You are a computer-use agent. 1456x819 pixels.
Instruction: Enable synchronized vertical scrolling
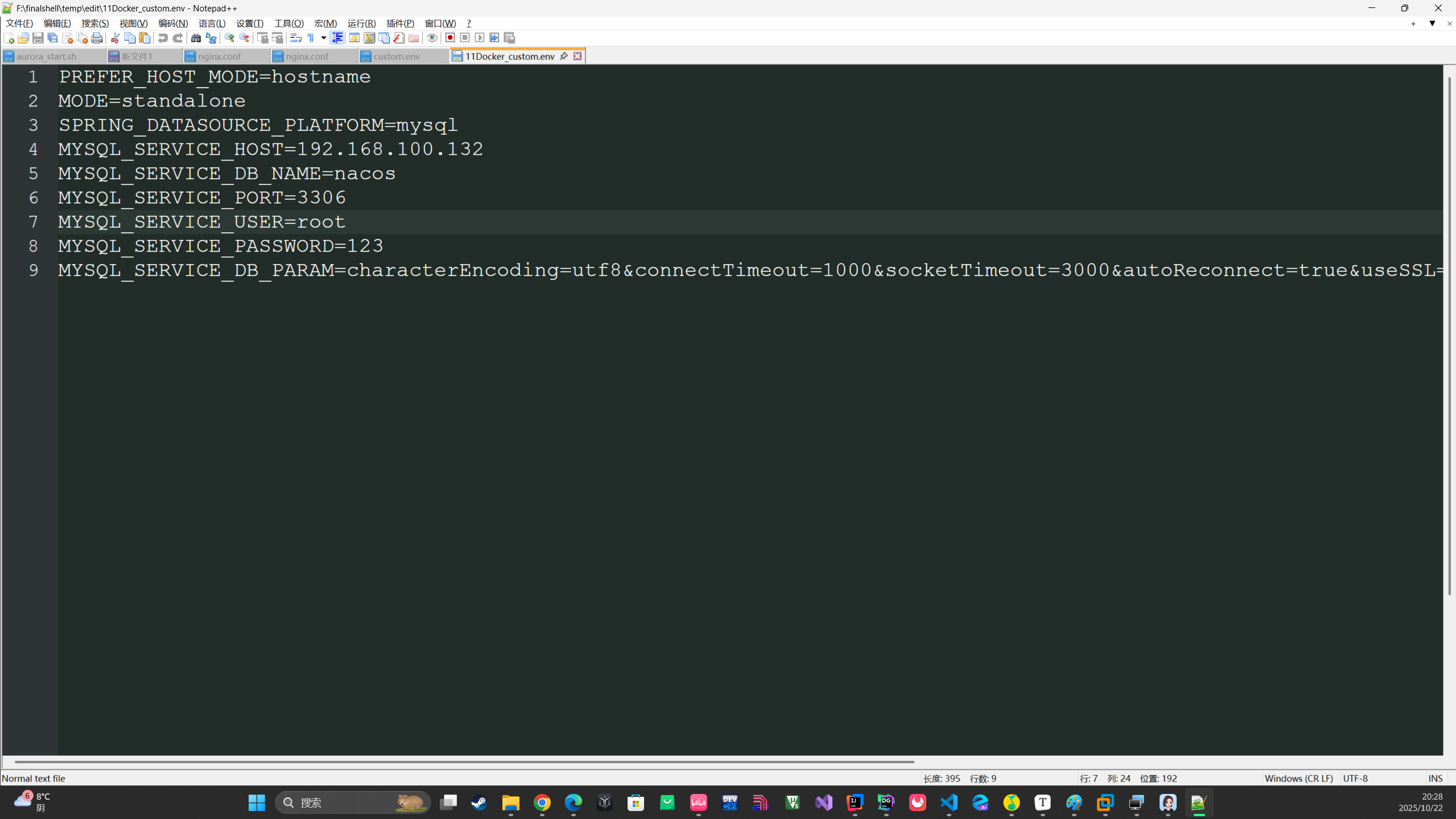(262, 38)
